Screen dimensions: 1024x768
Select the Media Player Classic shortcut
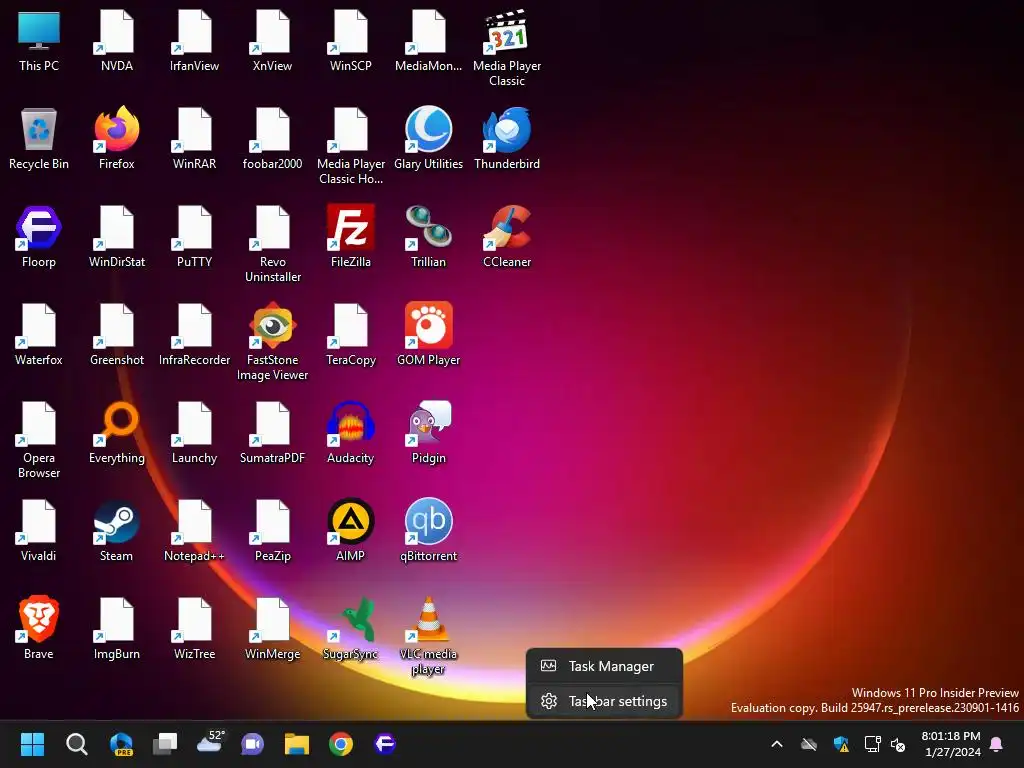click(x=507, y=48)
